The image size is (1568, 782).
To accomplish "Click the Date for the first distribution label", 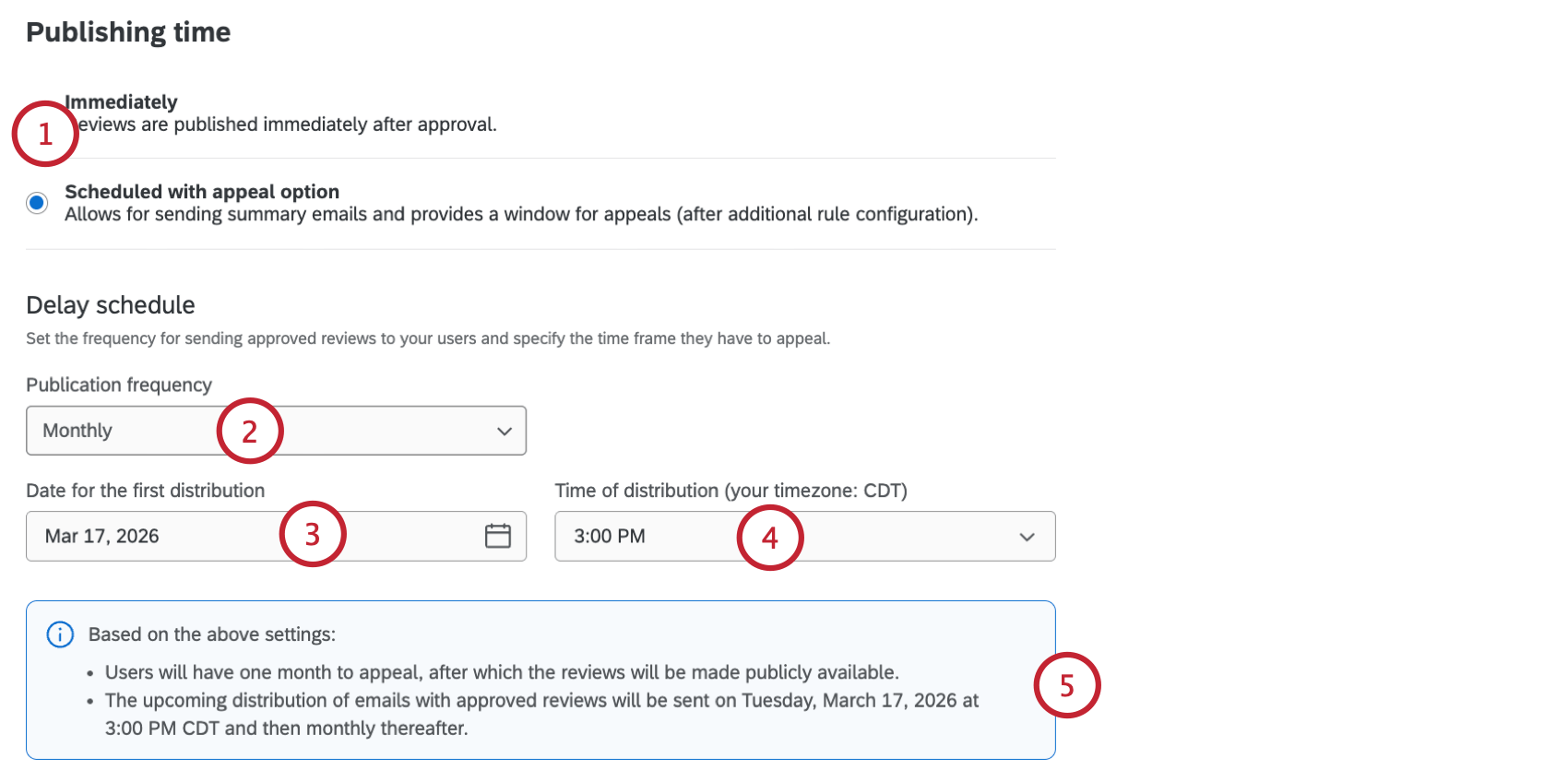I will pos(145,490).
